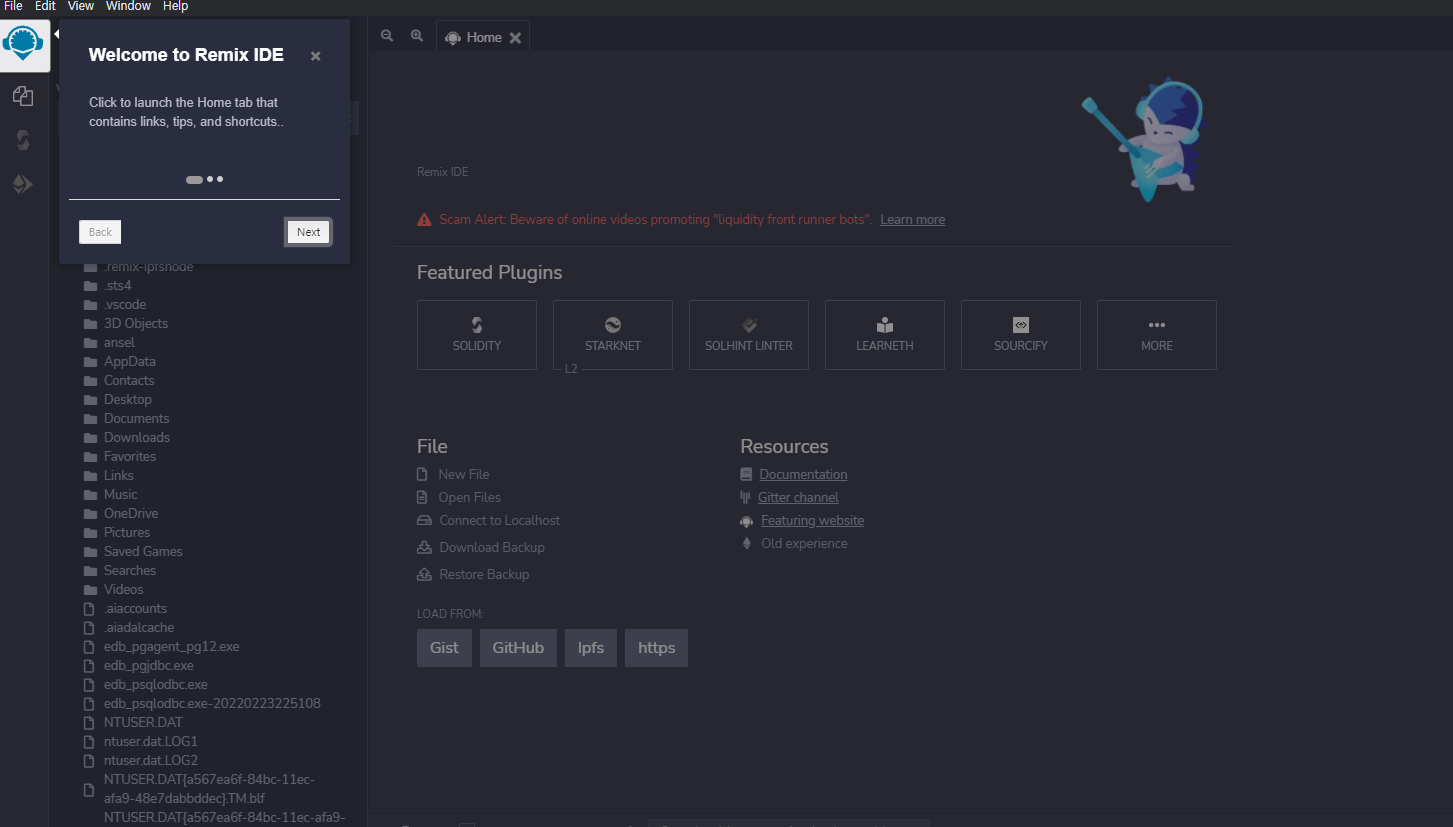Load from https button
This screenshot has height=827, width=1453.
(656, 648)
